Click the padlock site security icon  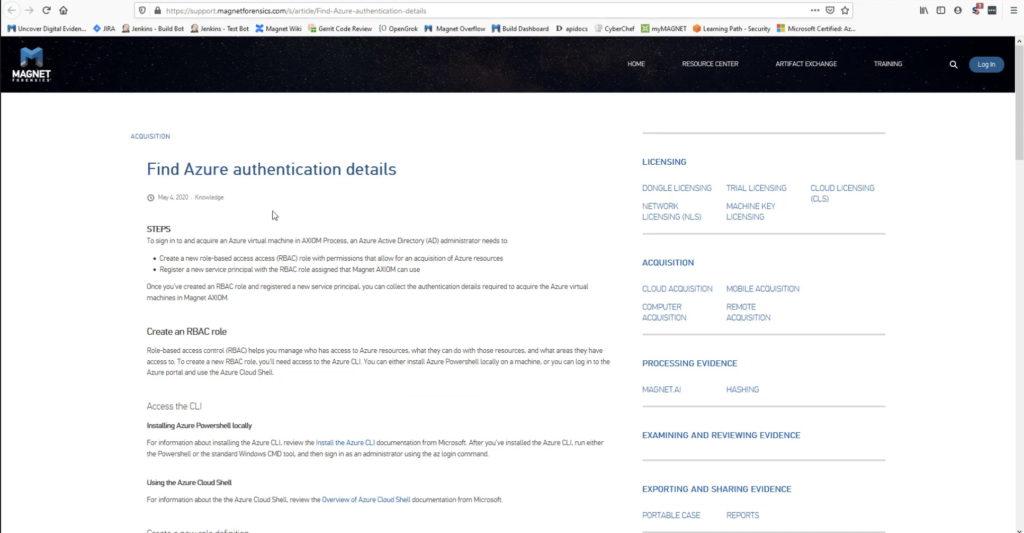point(157,10)
